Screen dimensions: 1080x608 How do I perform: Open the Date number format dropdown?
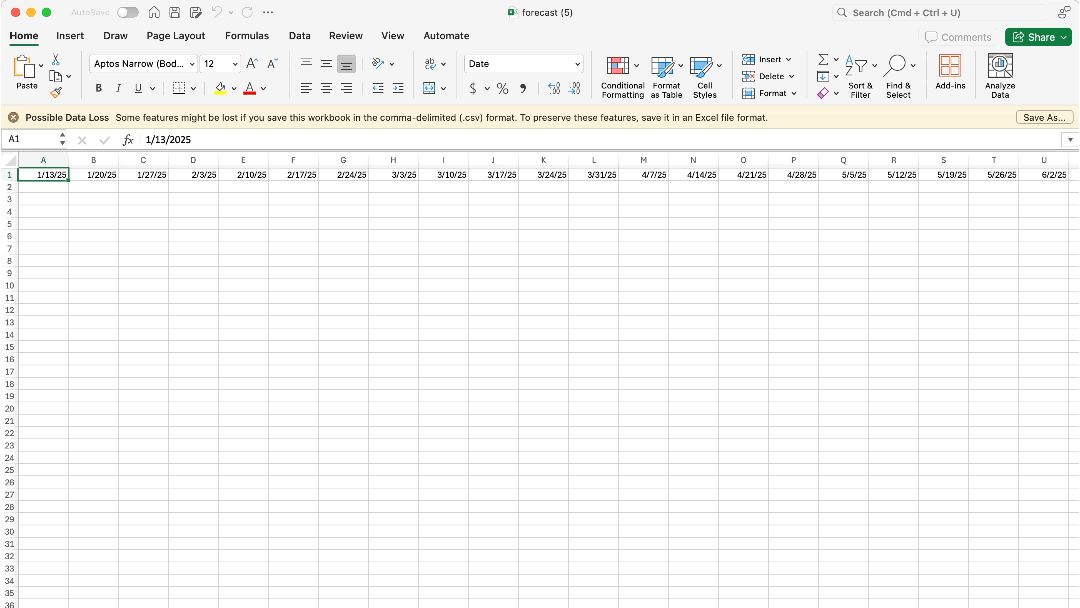[523, 63]
